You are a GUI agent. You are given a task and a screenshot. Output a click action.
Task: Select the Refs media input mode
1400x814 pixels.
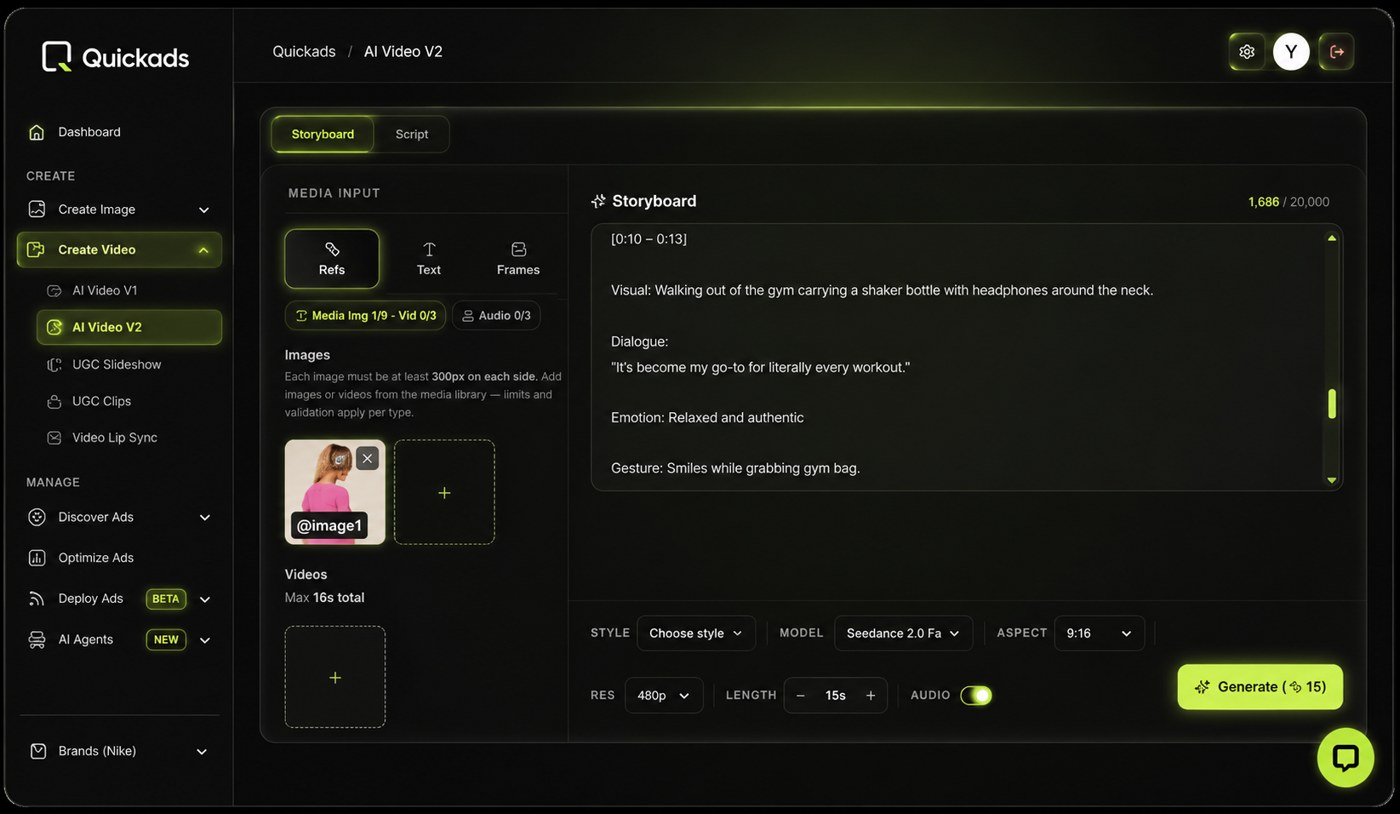coord(332,259)
